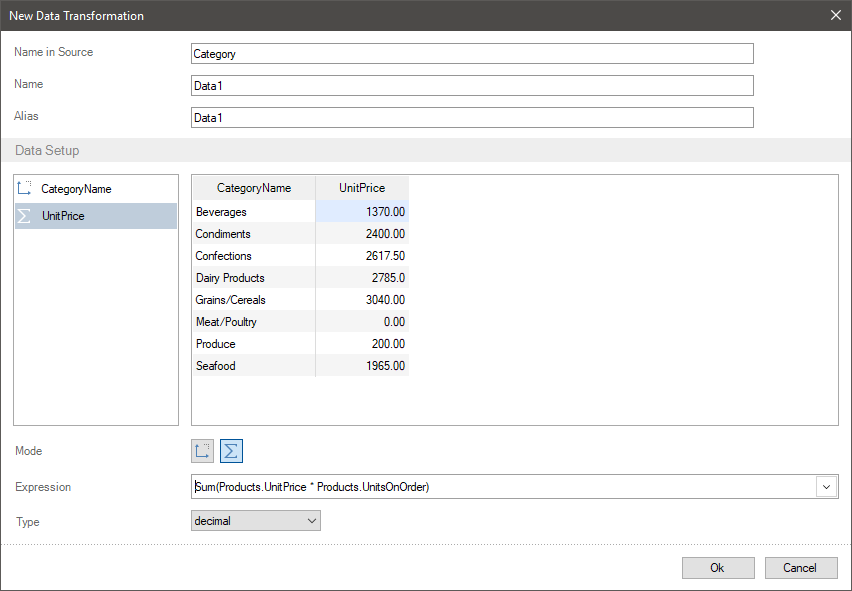The image size is (852, 591).
Task: Click the Dairy Products row cell
Action: [x=254, y=278]
